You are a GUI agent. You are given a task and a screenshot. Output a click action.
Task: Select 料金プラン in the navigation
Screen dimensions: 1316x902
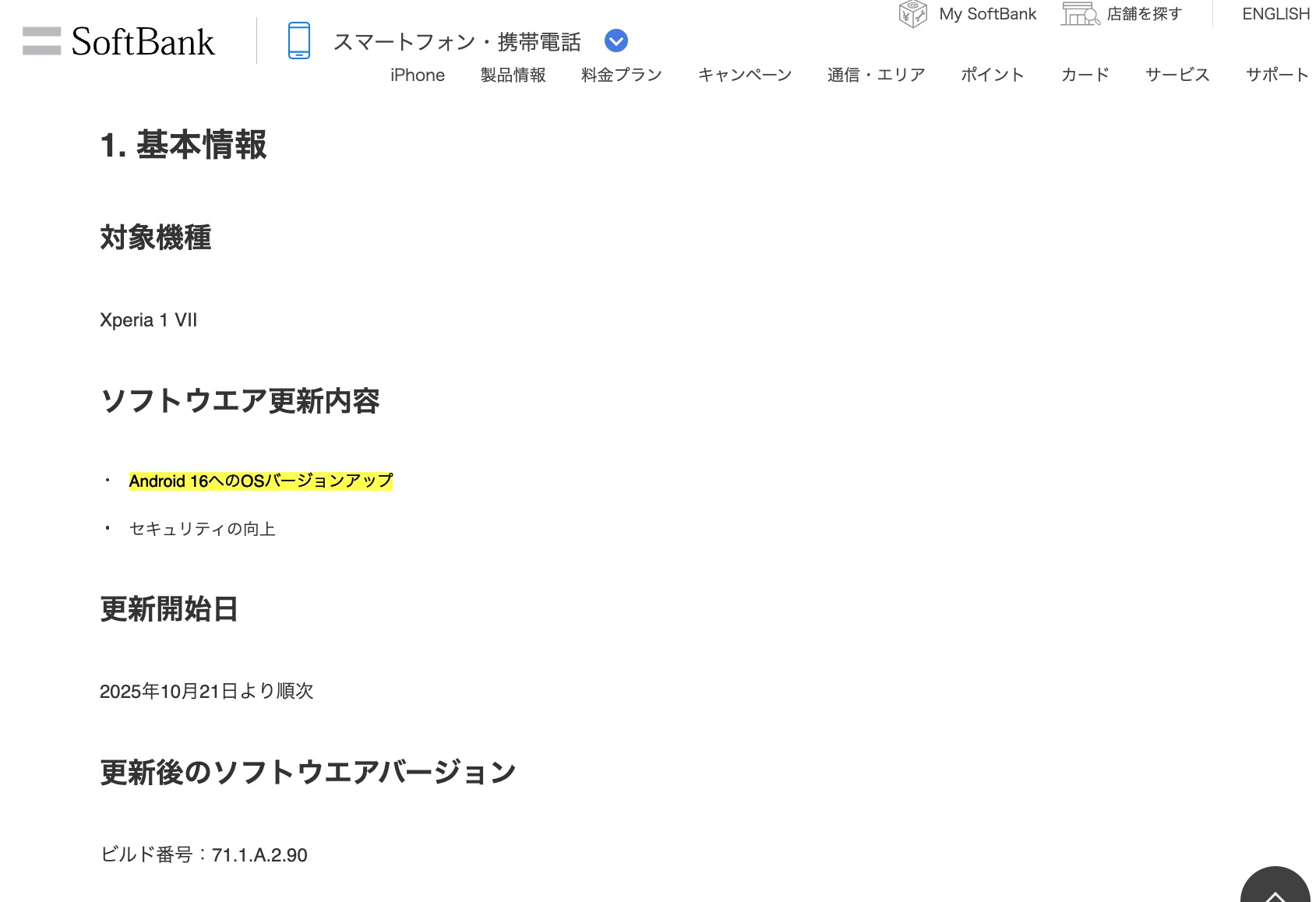(x=621, y=75)
